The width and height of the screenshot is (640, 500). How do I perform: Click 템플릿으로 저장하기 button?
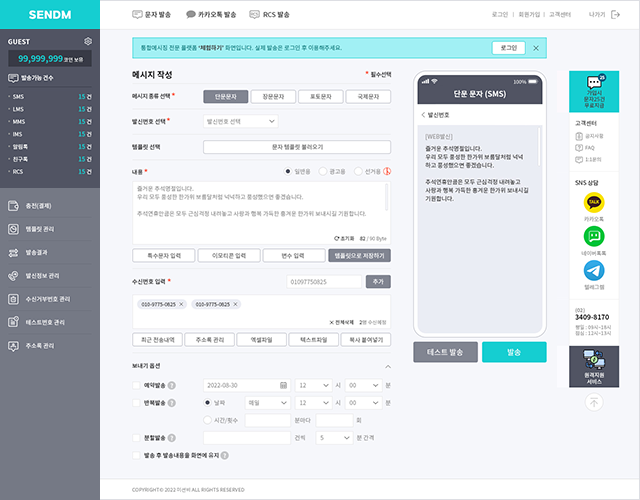[x=360, y=256]
